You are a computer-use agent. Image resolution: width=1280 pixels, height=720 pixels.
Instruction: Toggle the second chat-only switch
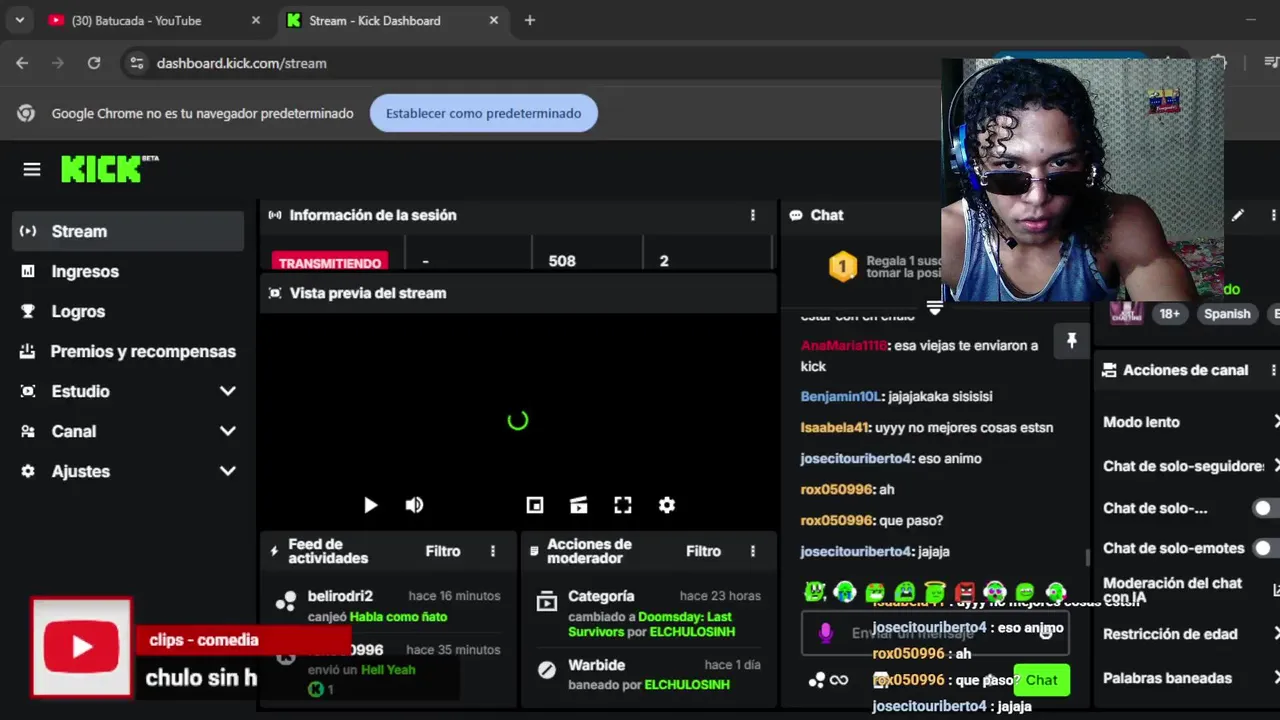coord(1266,508)
